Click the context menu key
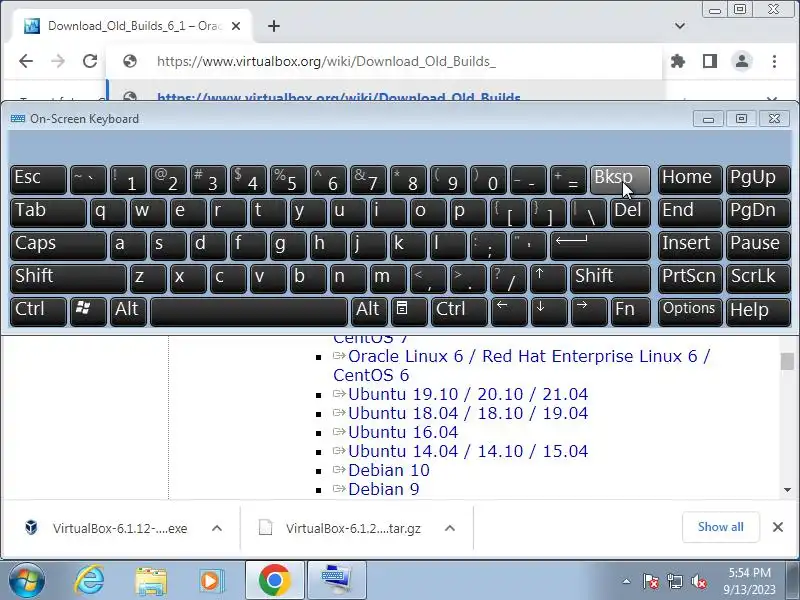The height and width of the screenshot is (600, 800). click(409, 311)
